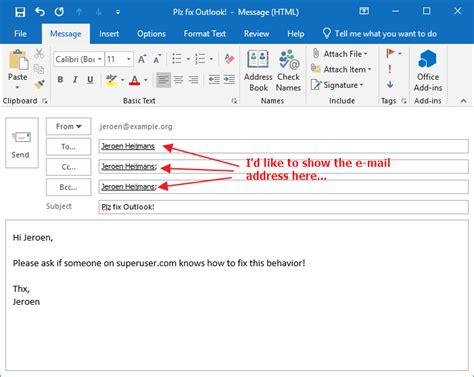Click the Cc... button
The image size is (474, 377).
[x=68, y=167]
